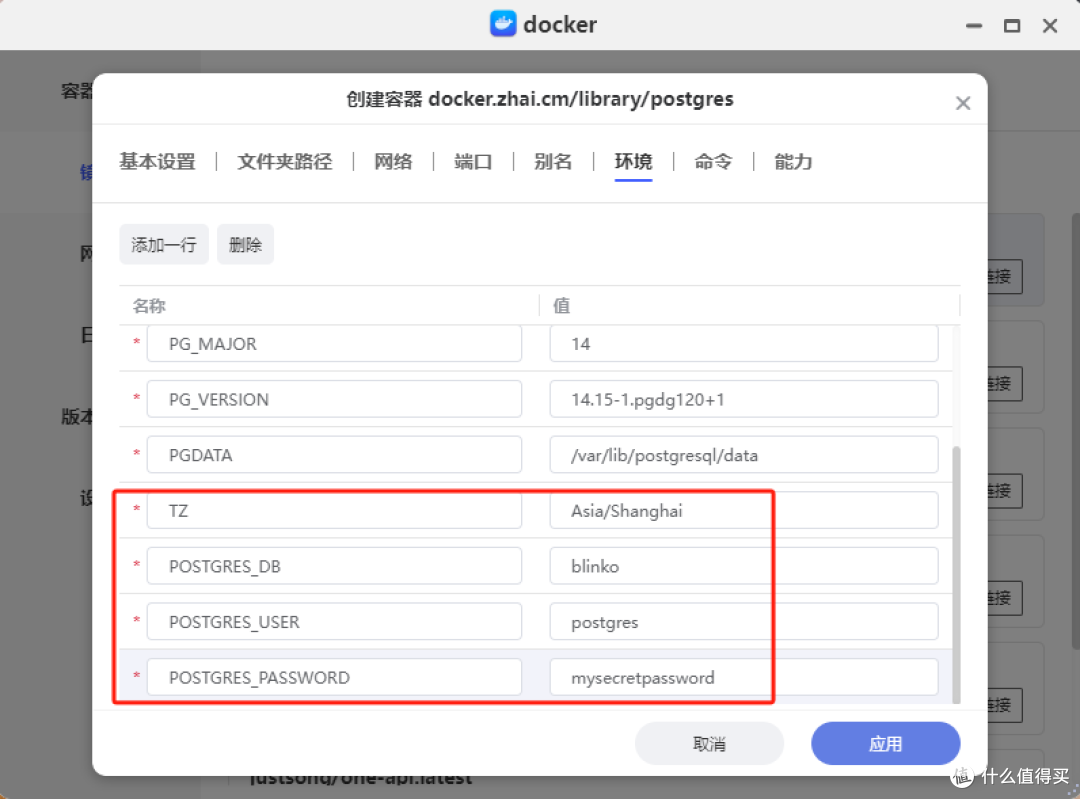Viewport: 1080px width, 799px height.
Task: Edit the value field containing 14
Action: pos(744,344)
